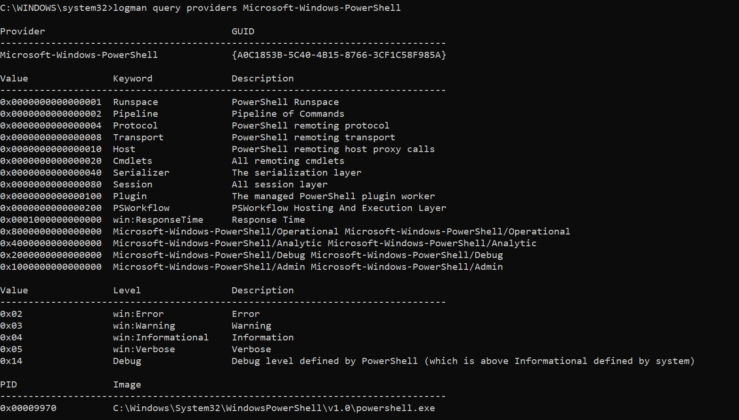
Task: Click the Pipeline keyword row
Action: 135,113
